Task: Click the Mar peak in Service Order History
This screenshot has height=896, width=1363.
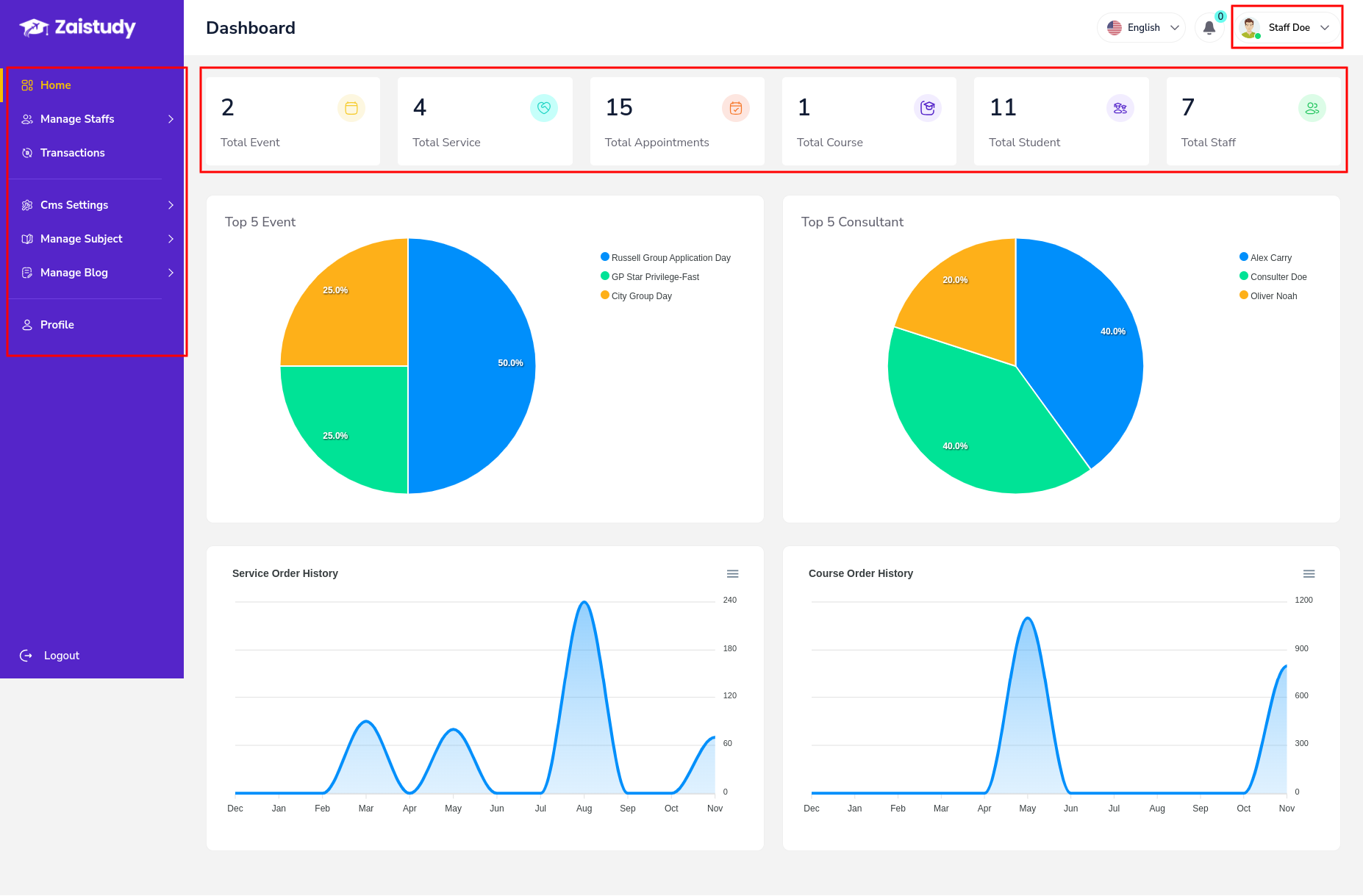Action: click(x=366, y=722)
